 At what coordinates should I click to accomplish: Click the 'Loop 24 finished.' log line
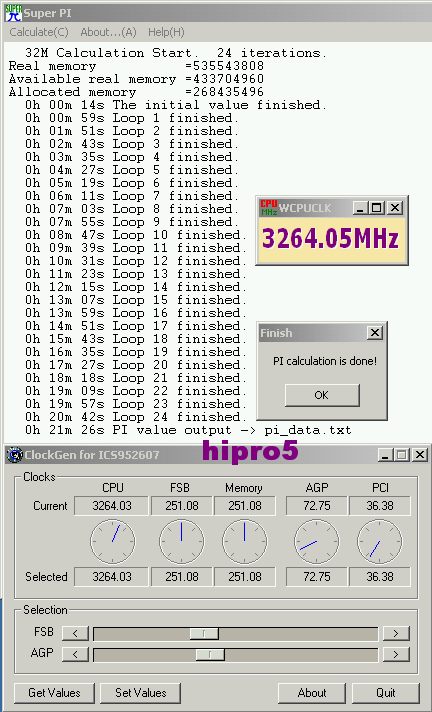tap(136, 417)
